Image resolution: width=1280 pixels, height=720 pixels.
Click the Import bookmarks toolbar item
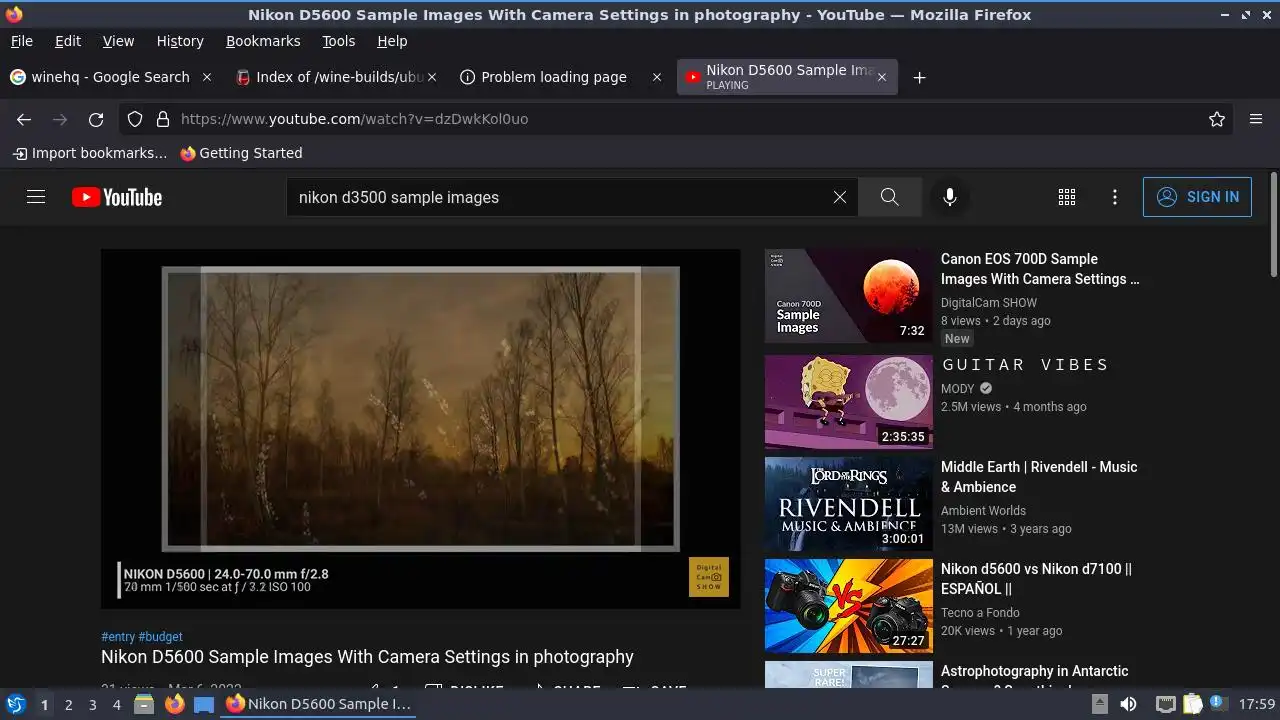pyautogui.click(x=89, y=153)
